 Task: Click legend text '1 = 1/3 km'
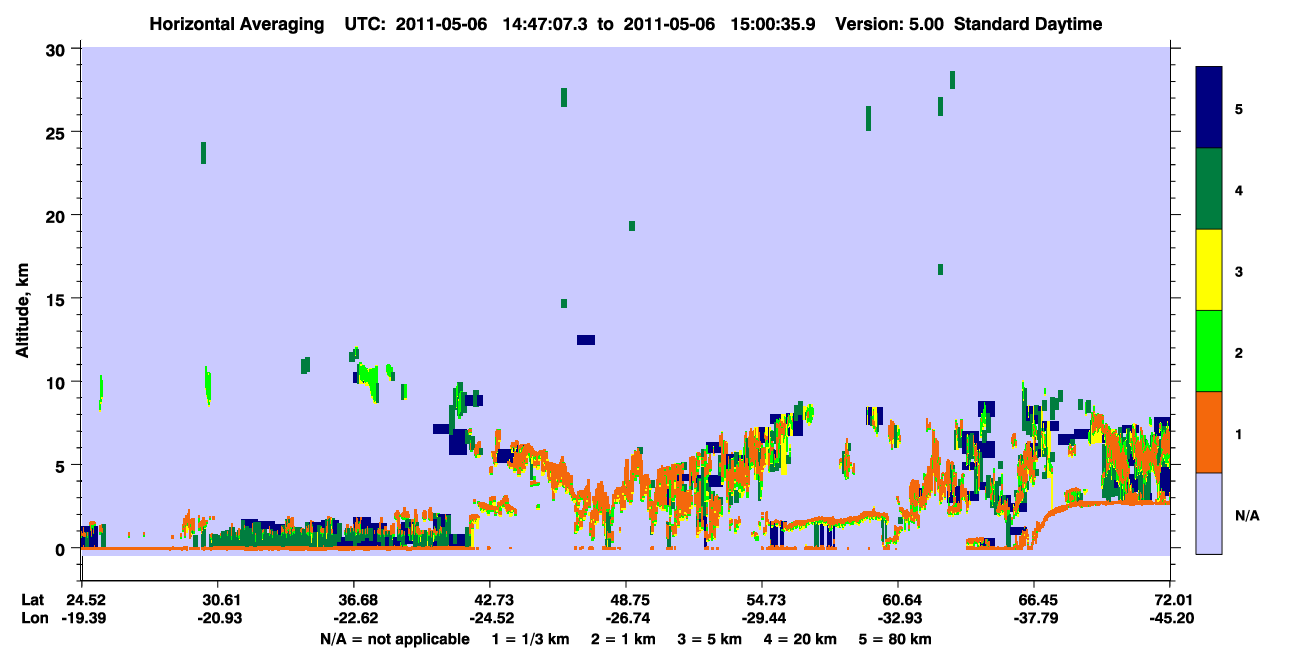click(x=530, y=639)
